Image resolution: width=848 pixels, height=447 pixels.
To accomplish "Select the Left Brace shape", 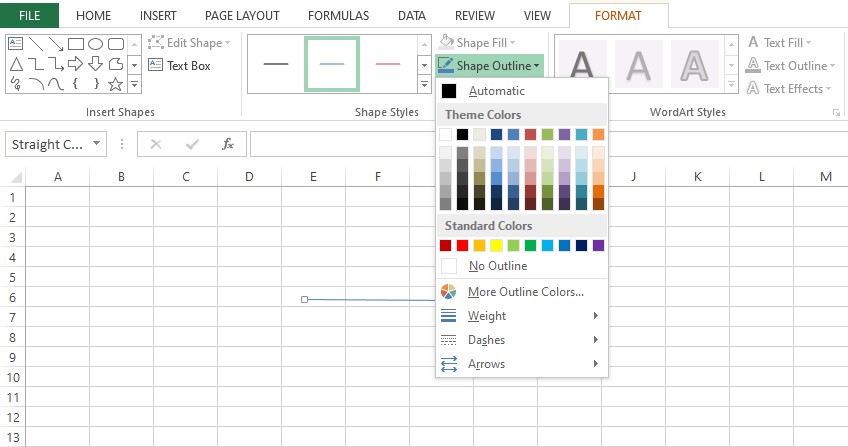I will point(76,84).
